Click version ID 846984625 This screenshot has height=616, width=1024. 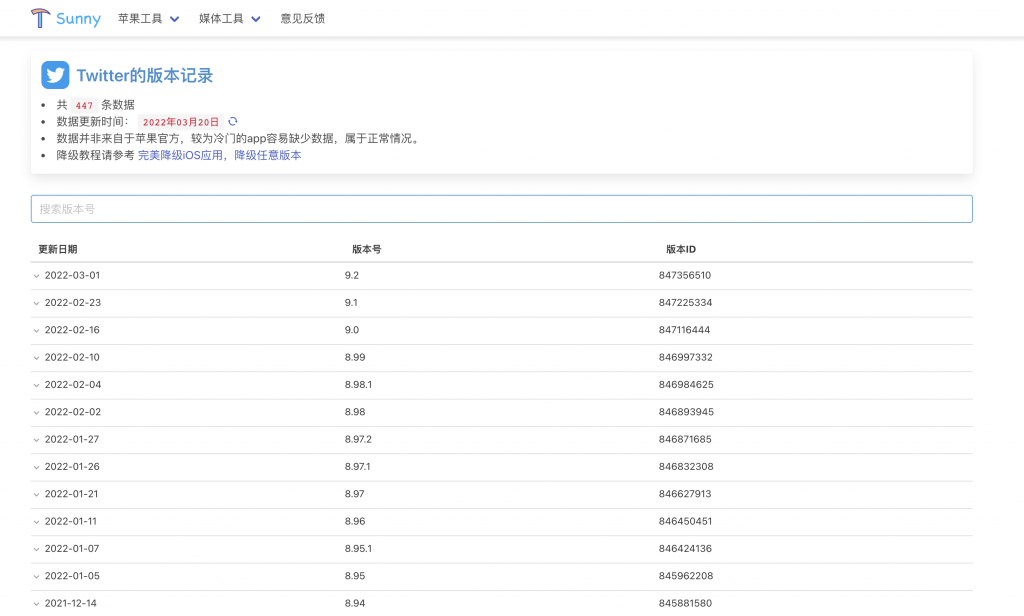point(686,385)
